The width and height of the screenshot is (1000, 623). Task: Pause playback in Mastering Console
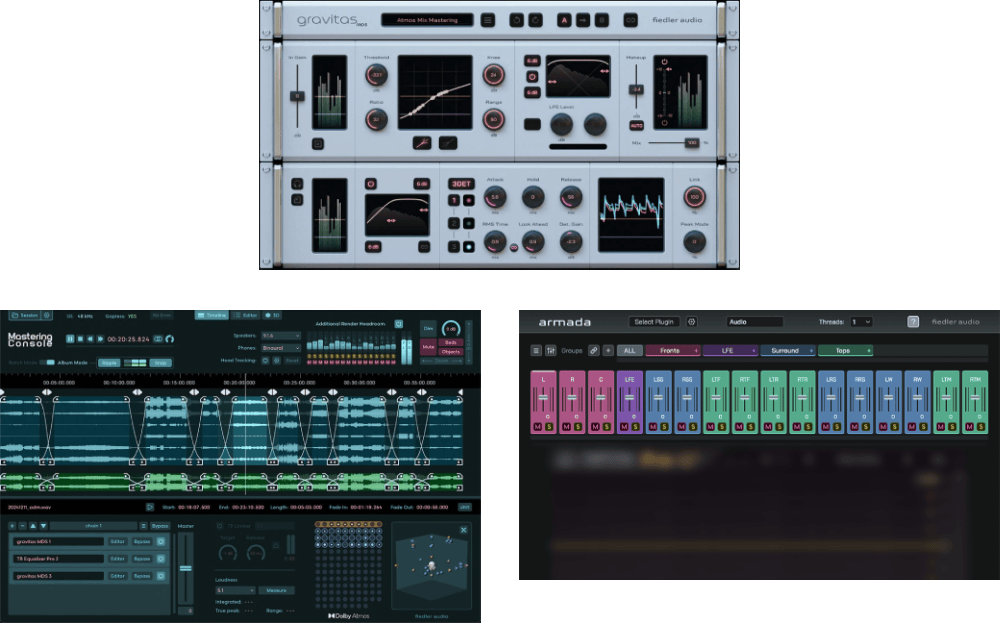(x=70, y=339)
